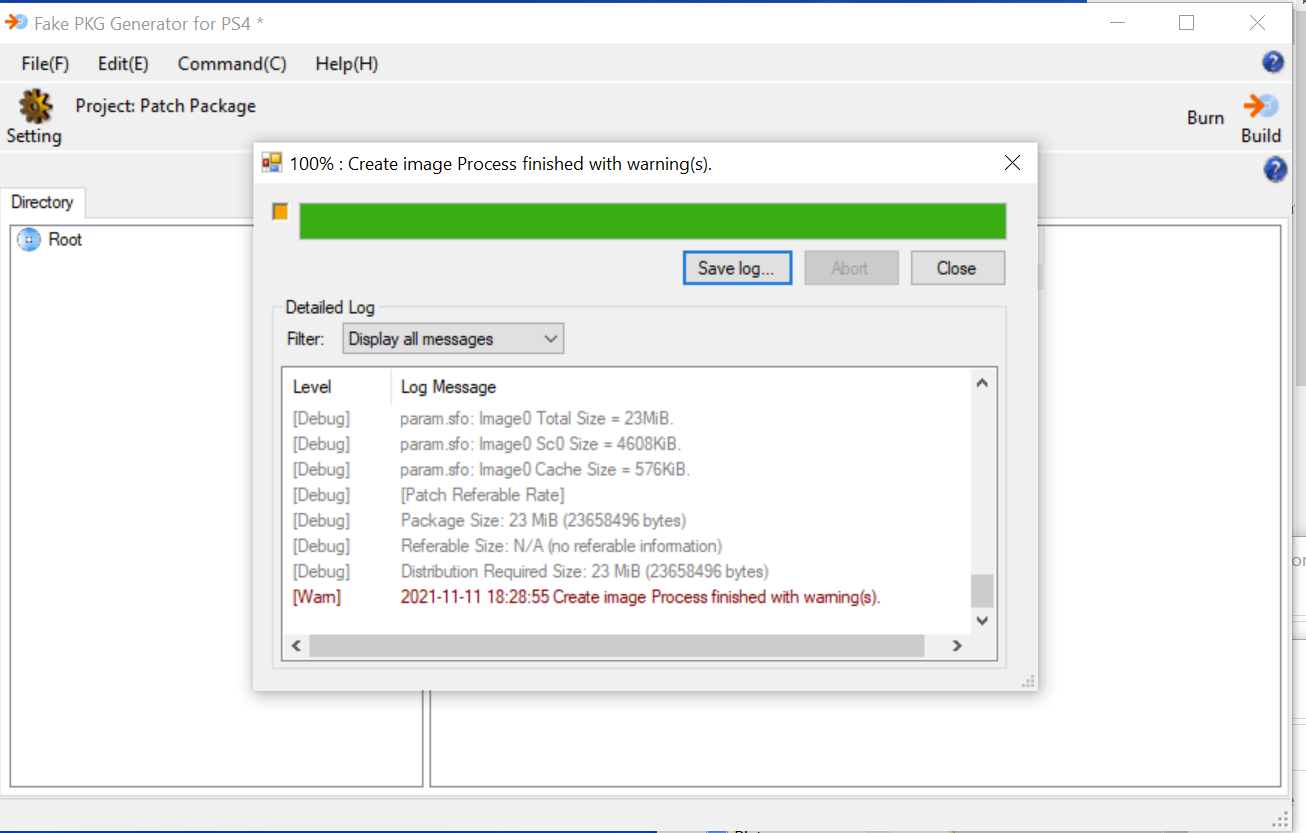Click the Burn label in toolbar
The image size is (1306, 833).
tap(1205, 118)
